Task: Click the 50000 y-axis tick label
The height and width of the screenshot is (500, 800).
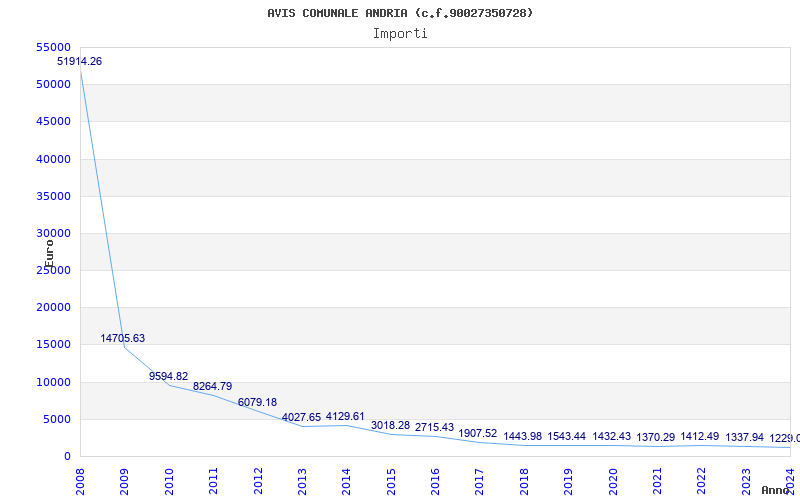Action: [x=54, y=84]
